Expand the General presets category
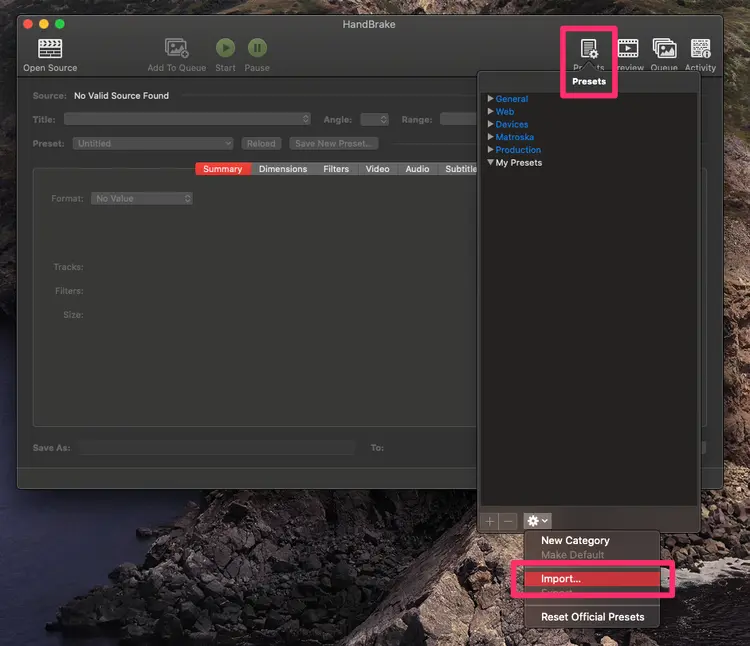 pyautogui.click(x=490, y=99)
